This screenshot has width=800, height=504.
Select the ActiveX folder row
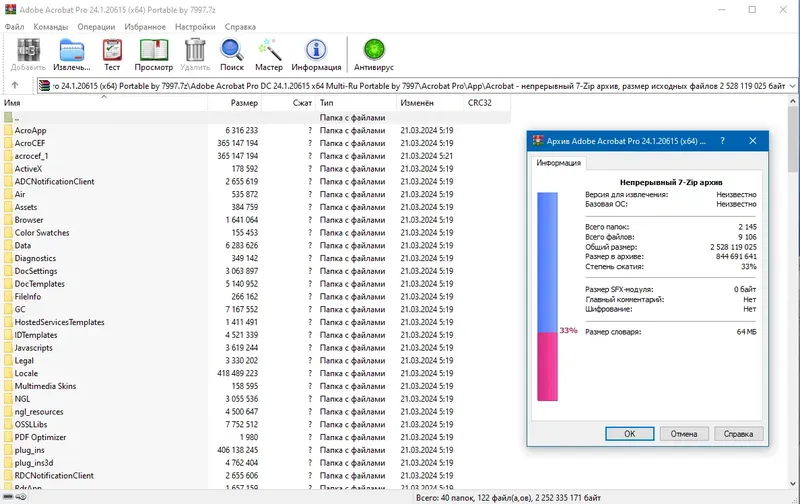(x=256, y=168)
